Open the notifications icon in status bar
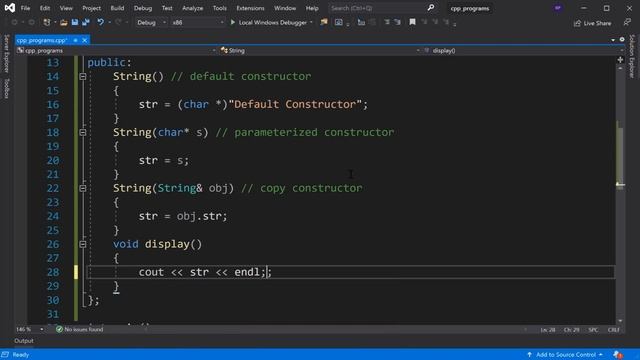The width and height of the screenshot is (640, 360). (618, 354)
